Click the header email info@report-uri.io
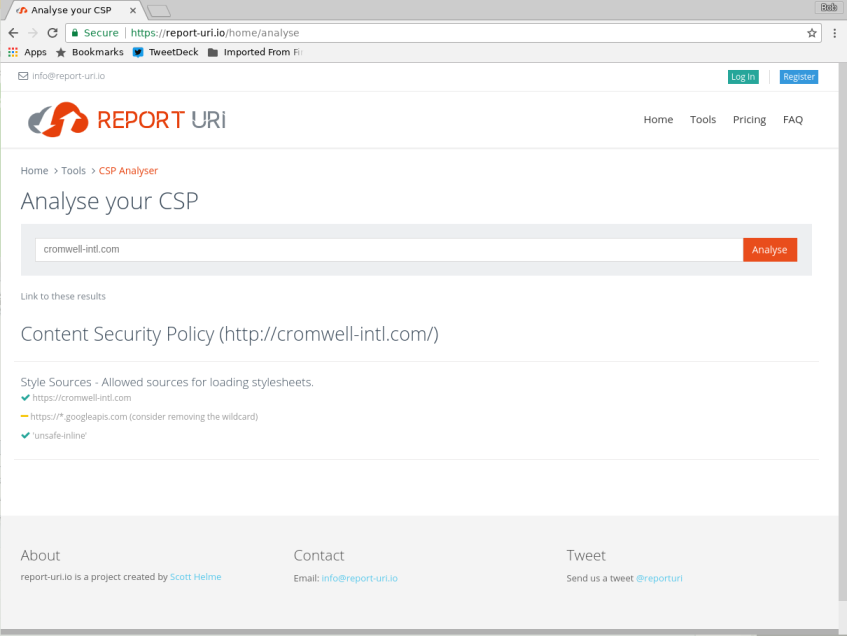This screenshot has width=847, height=636. tap(69, 76)
